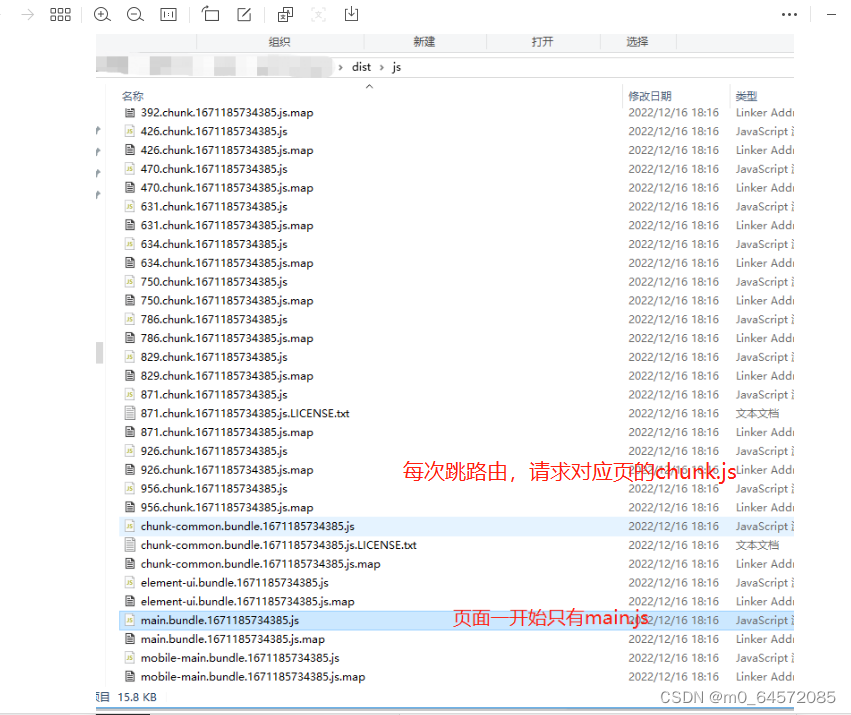Select the 1:1 actual size icon
851x715 pixels.
point(168,14)
